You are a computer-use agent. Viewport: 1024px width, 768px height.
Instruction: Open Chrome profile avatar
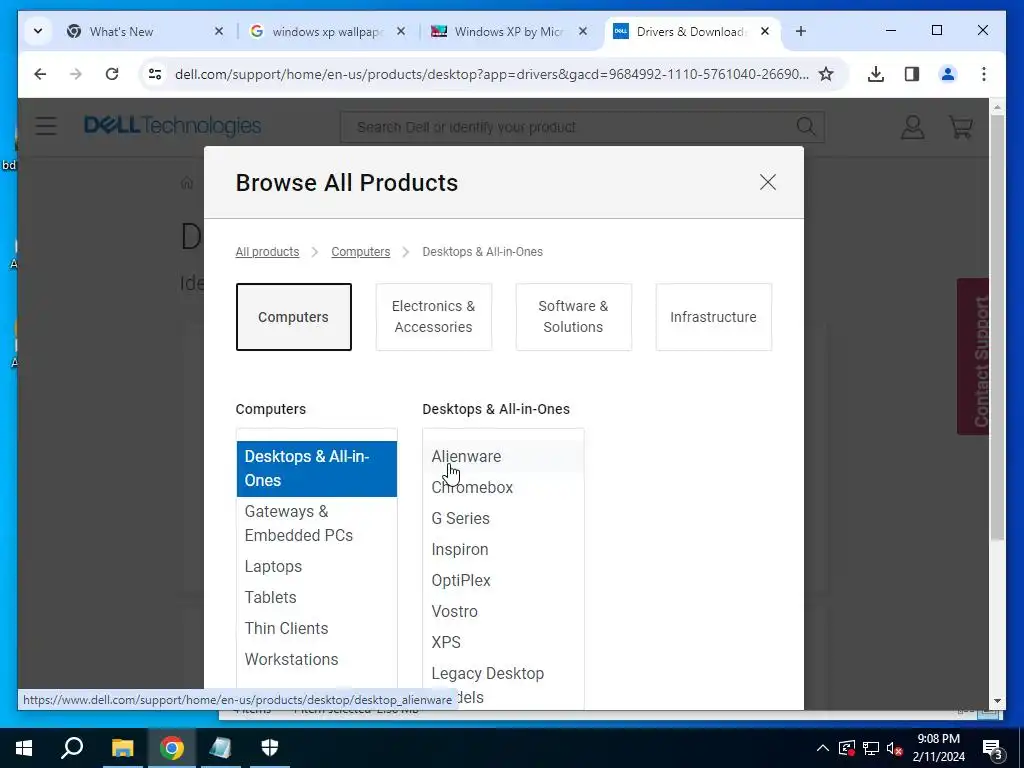click(948, 74)
